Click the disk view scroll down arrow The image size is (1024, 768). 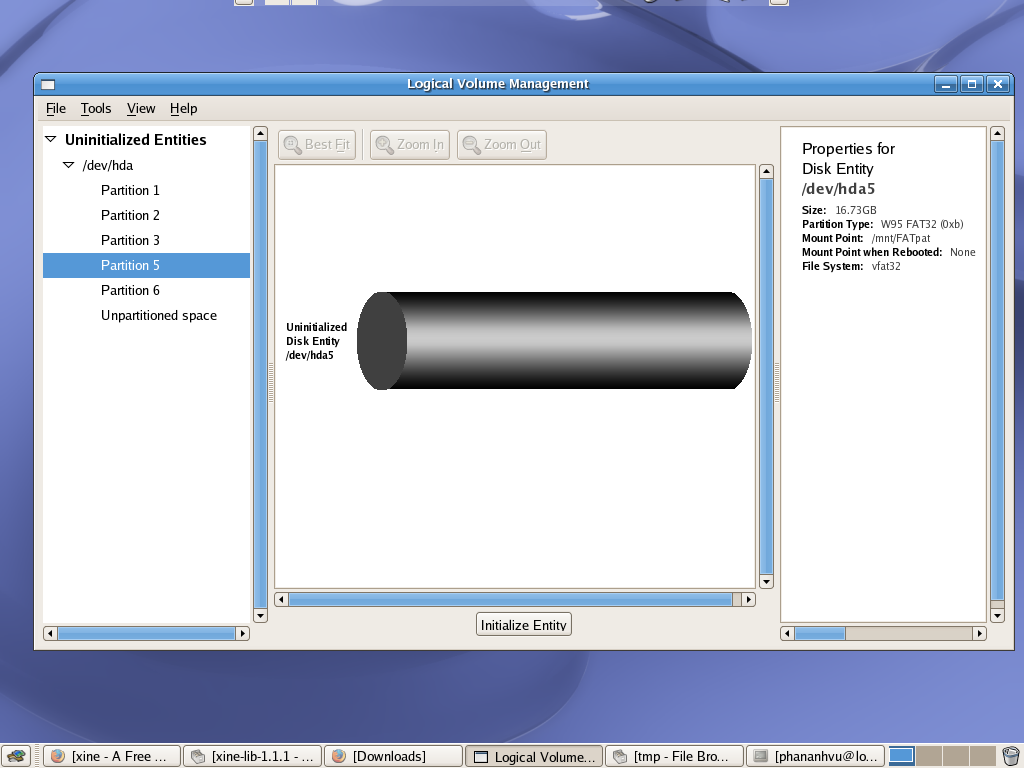pos(767,581)
